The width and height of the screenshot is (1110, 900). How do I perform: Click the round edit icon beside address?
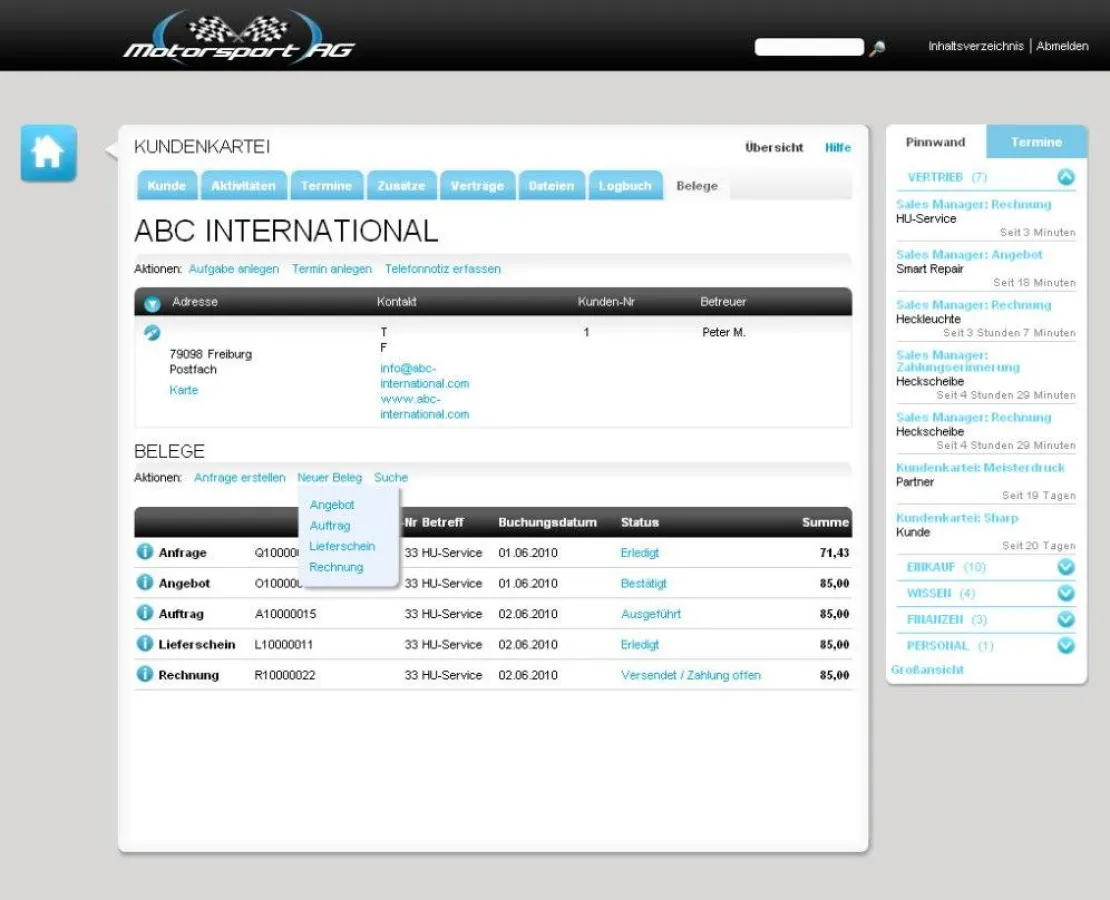coord(152,333)
